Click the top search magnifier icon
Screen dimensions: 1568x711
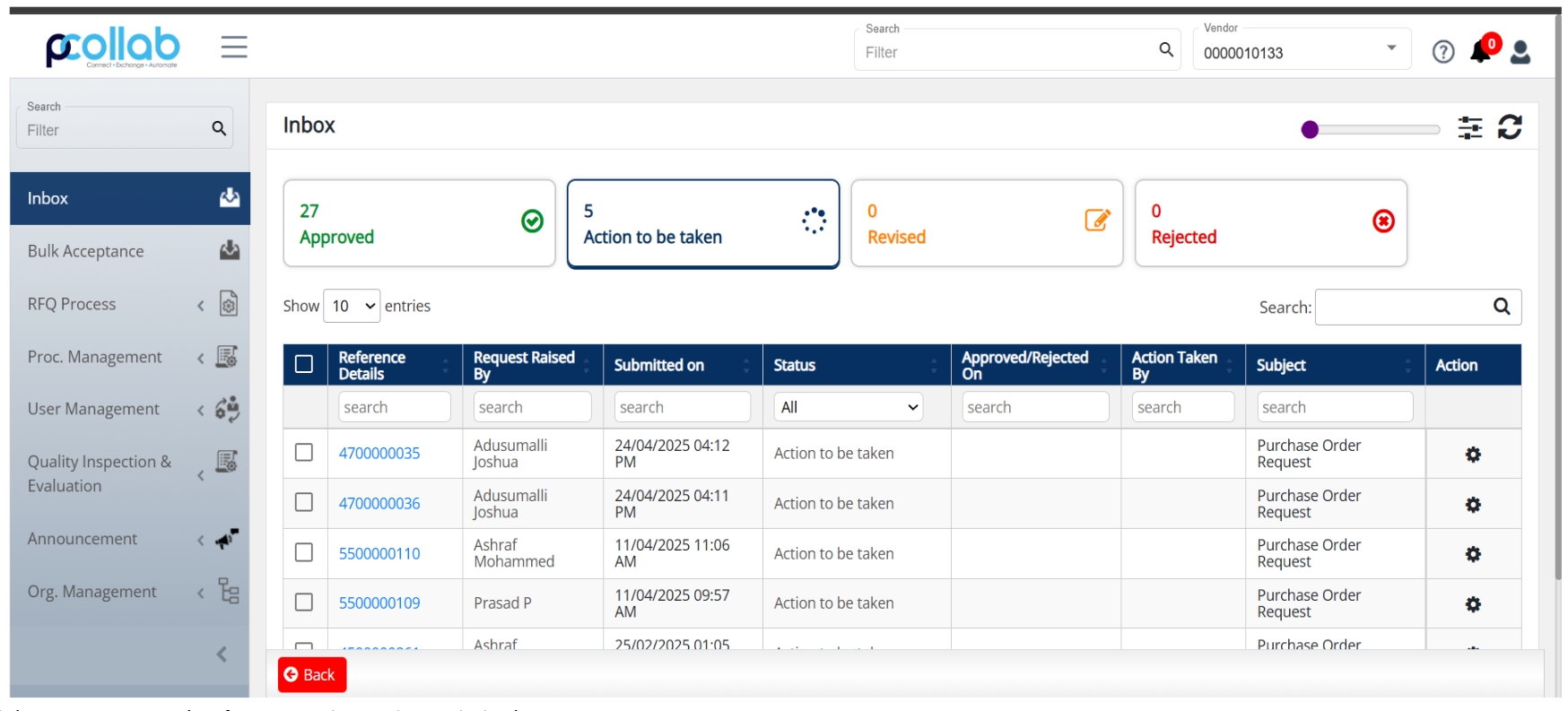pos(1166,50)
